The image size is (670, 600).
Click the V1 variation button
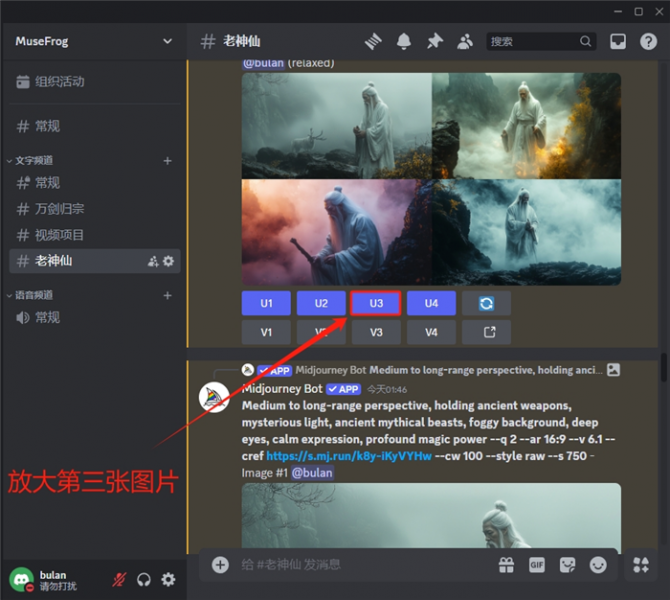(266, 332)
